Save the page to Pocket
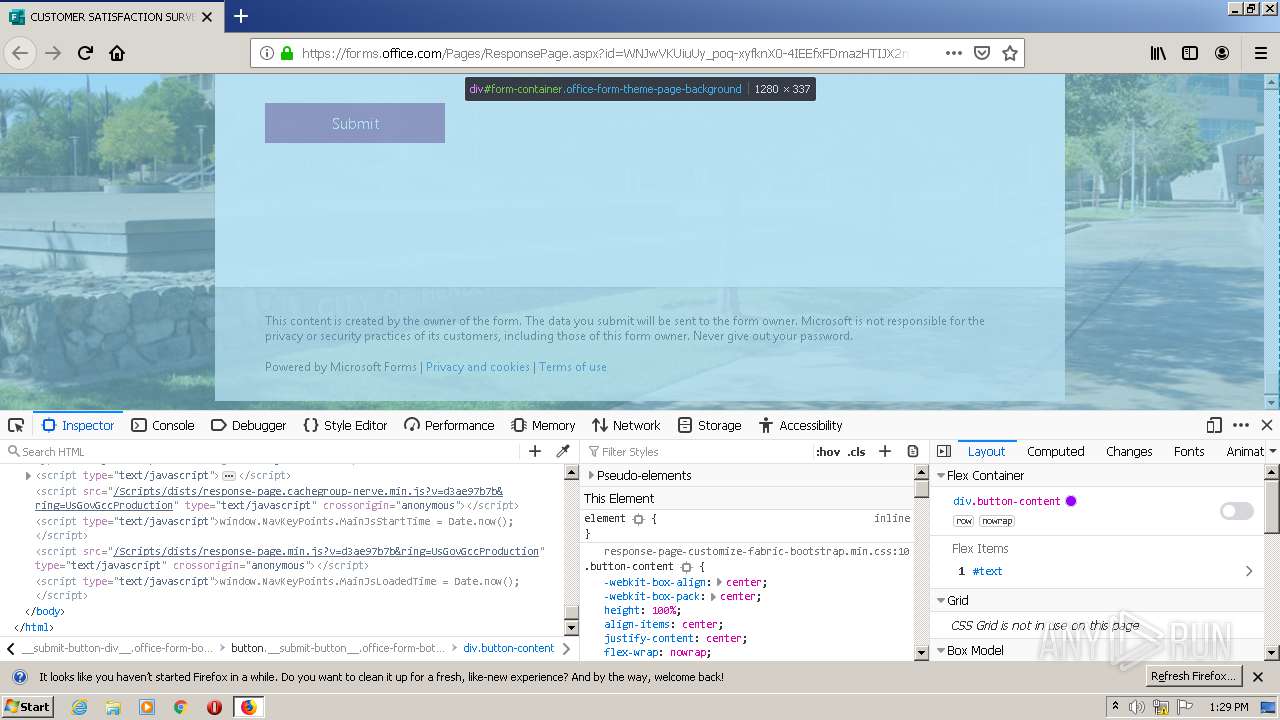The image size is (1280, 720). pos(982,53)
